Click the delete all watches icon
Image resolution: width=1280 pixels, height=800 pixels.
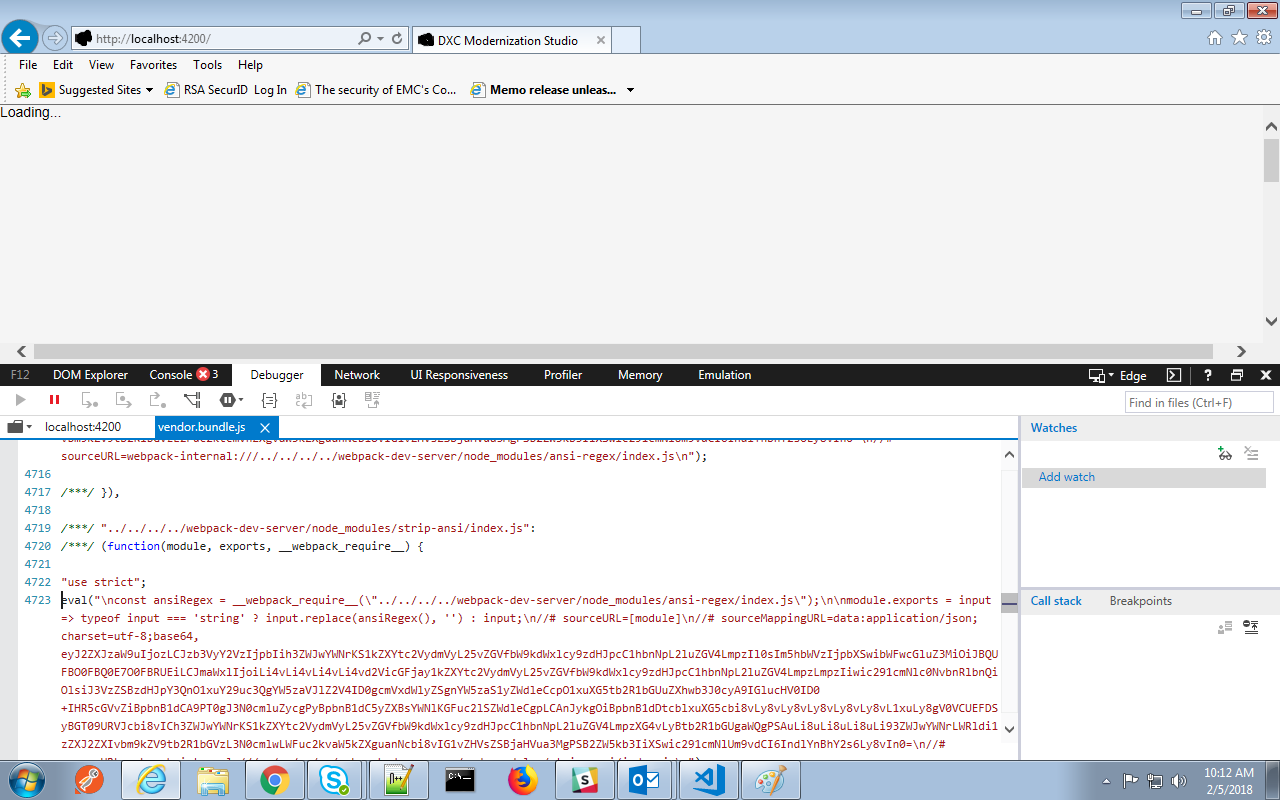tap(1251, 454)
